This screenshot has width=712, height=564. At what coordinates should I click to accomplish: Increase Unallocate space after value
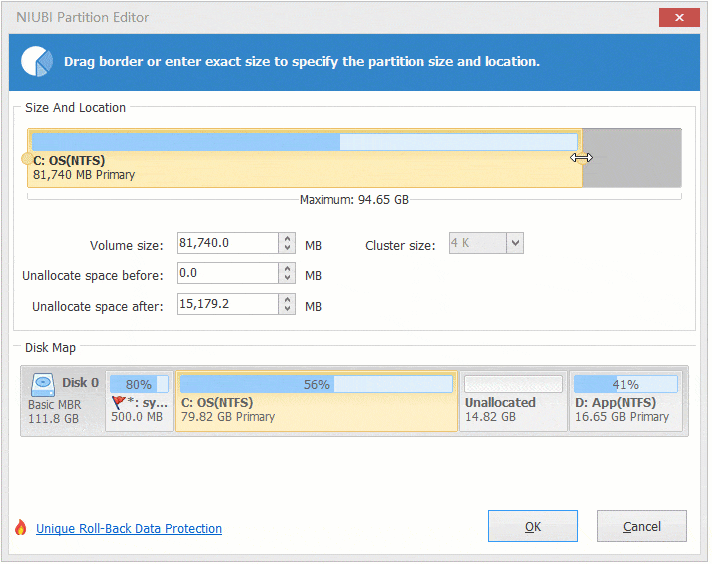(287, 299)
